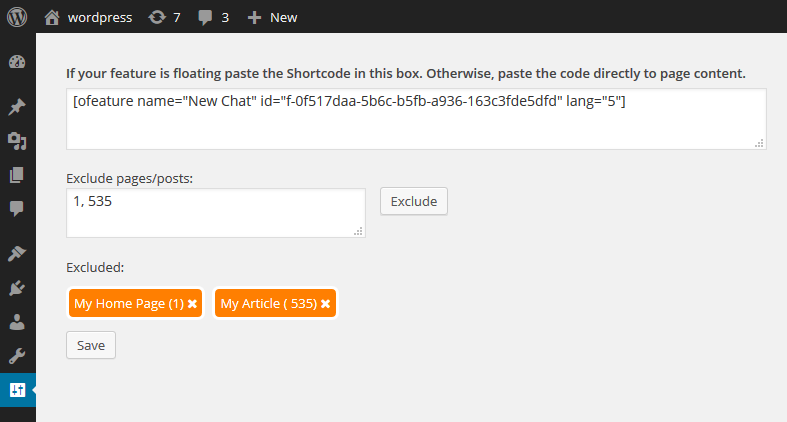The height and width of the screenshot is (422, 787).
Task: Remove My Home Page (1) from excluded
Action: point(192,304)
